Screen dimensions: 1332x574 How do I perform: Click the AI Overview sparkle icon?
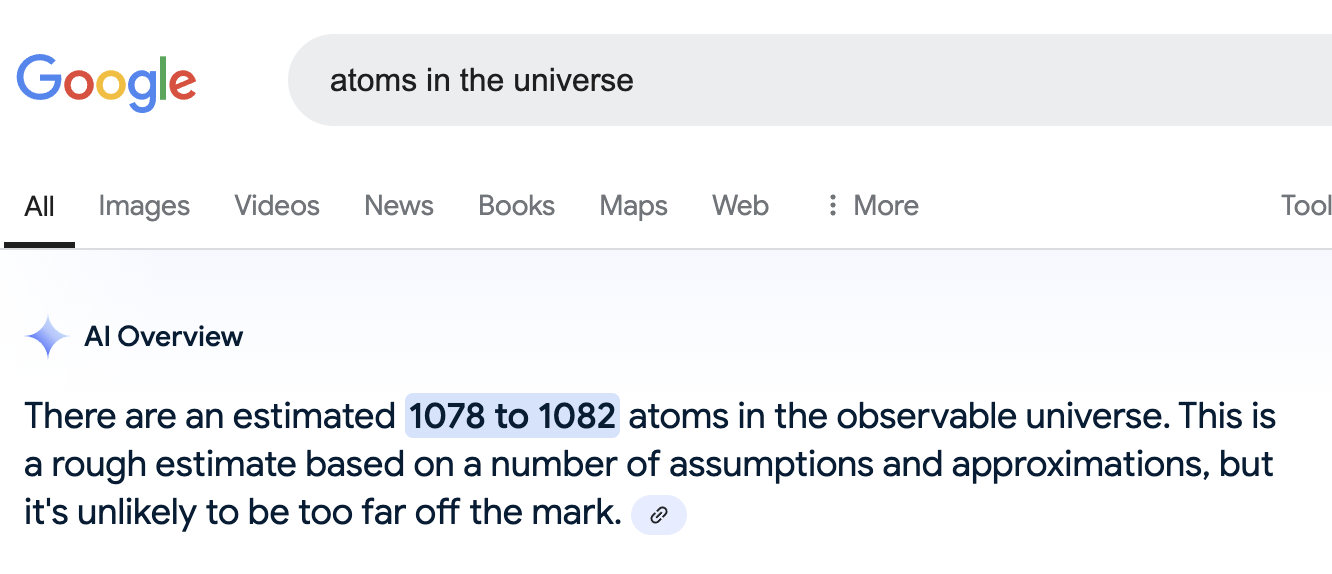[x=47, y=337]
